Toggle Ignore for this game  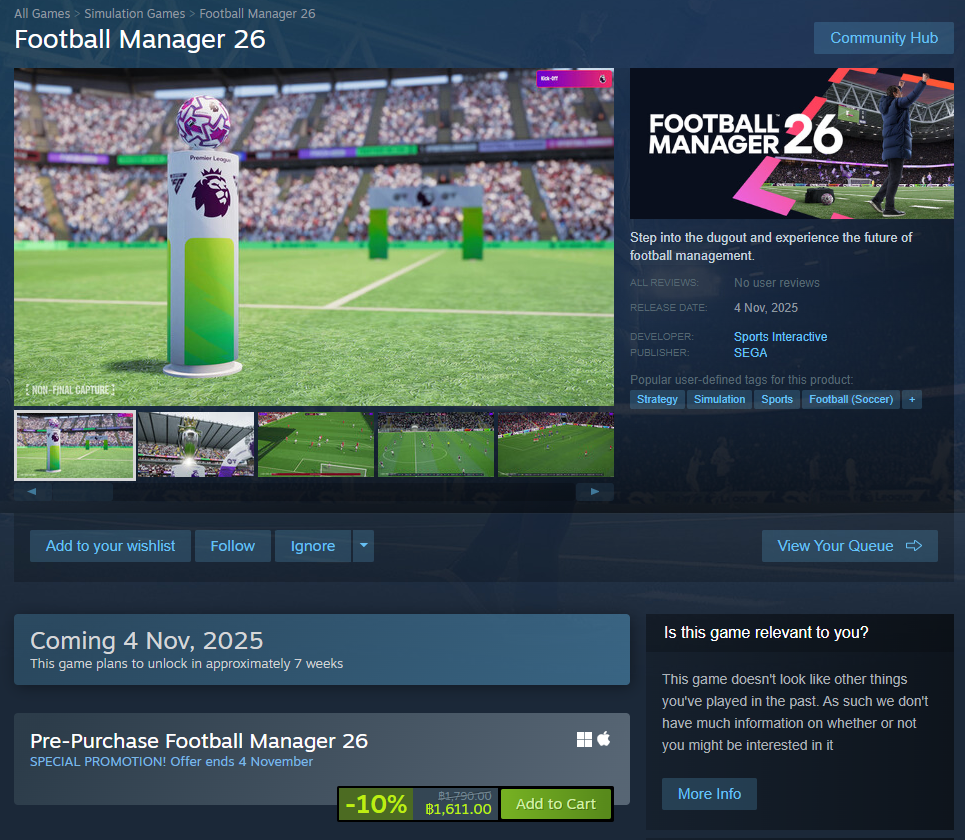[x=313, y=546]
